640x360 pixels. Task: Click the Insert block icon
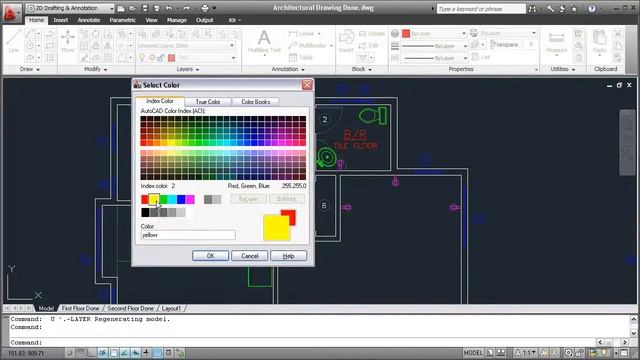point(346,41)
